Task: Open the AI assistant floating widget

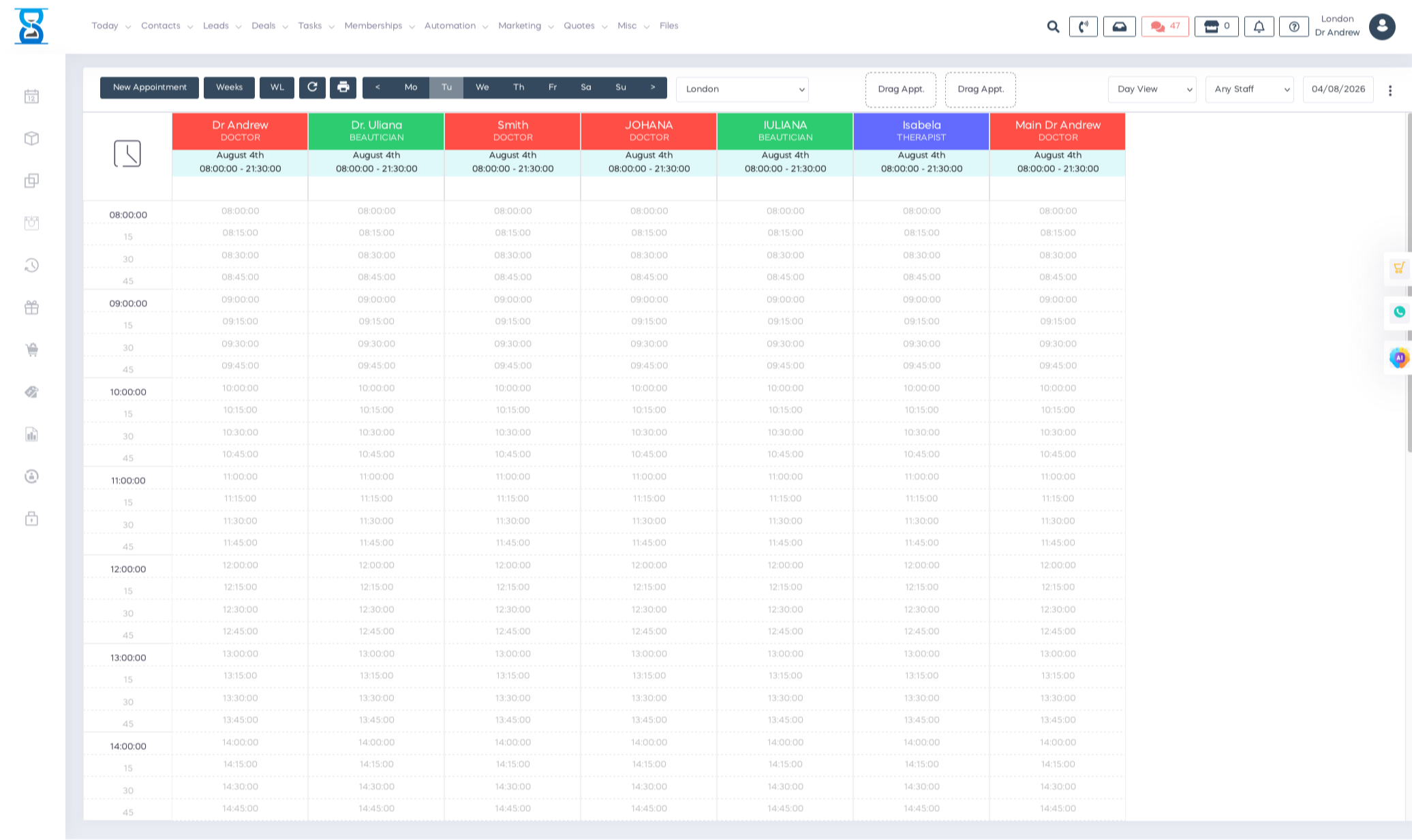Action: (1399, 357)
